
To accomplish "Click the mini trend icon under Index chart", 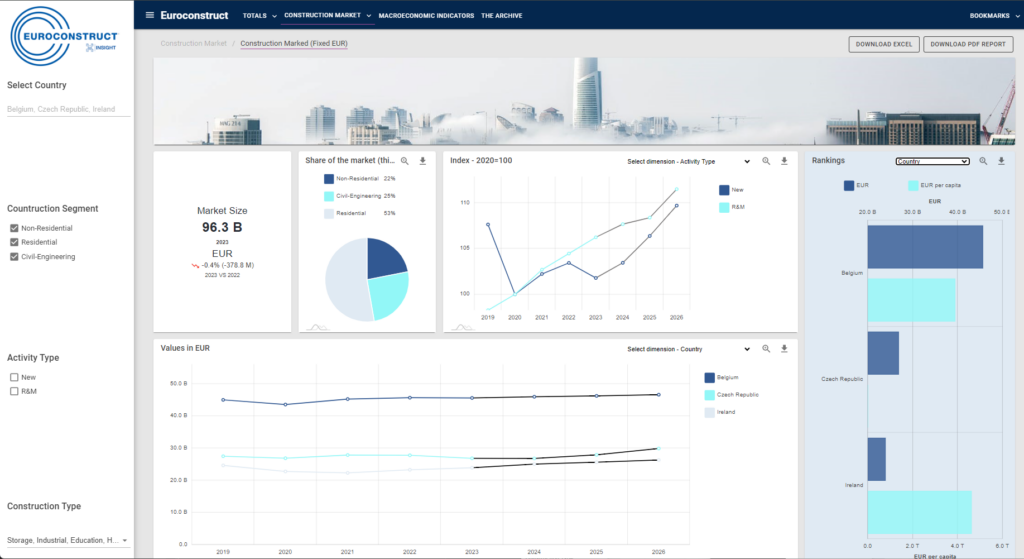I will (x=462, y=327).
